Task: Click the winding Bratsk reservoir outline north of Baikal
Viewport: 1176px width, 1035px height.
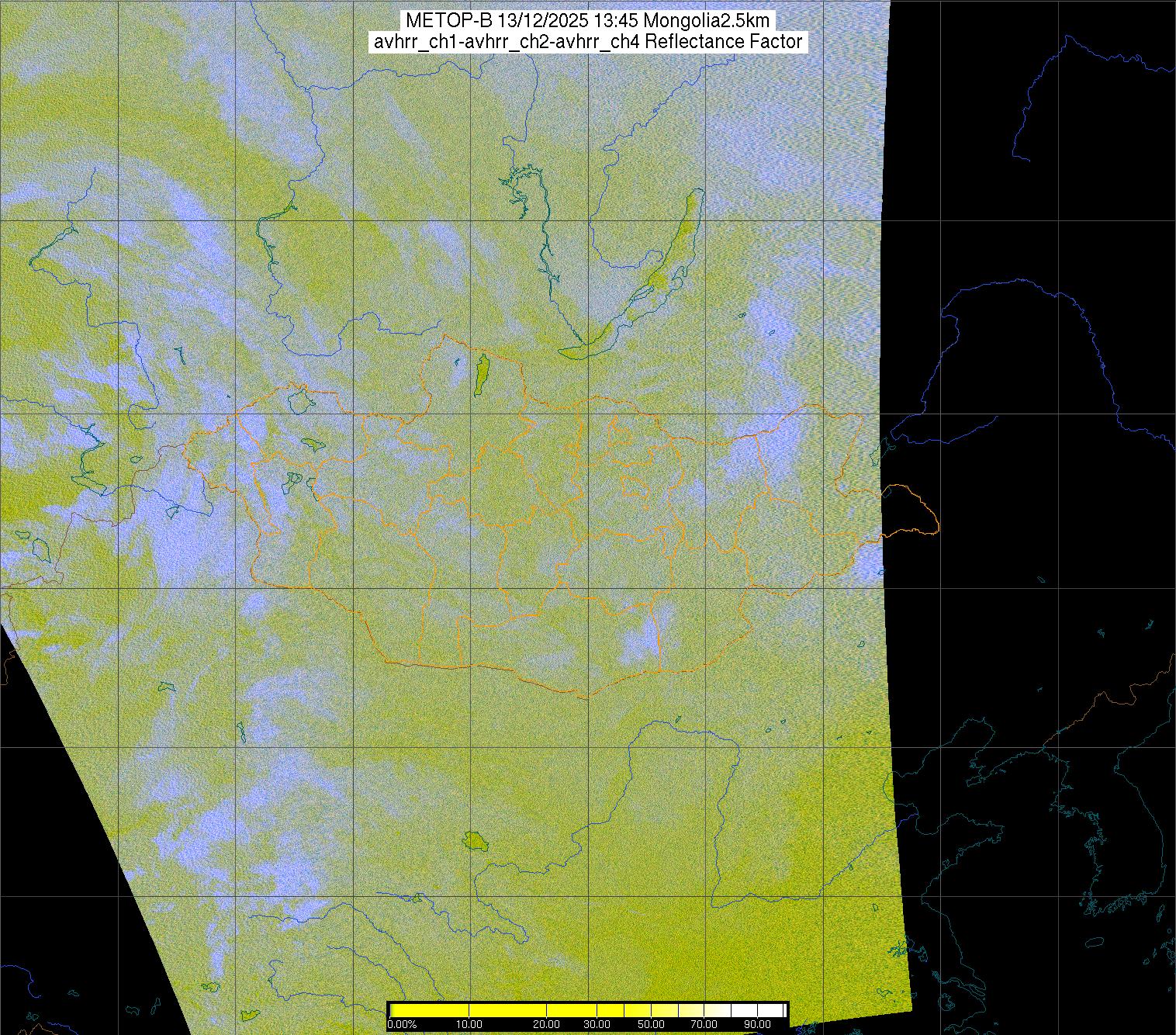Action: point(545,233)
